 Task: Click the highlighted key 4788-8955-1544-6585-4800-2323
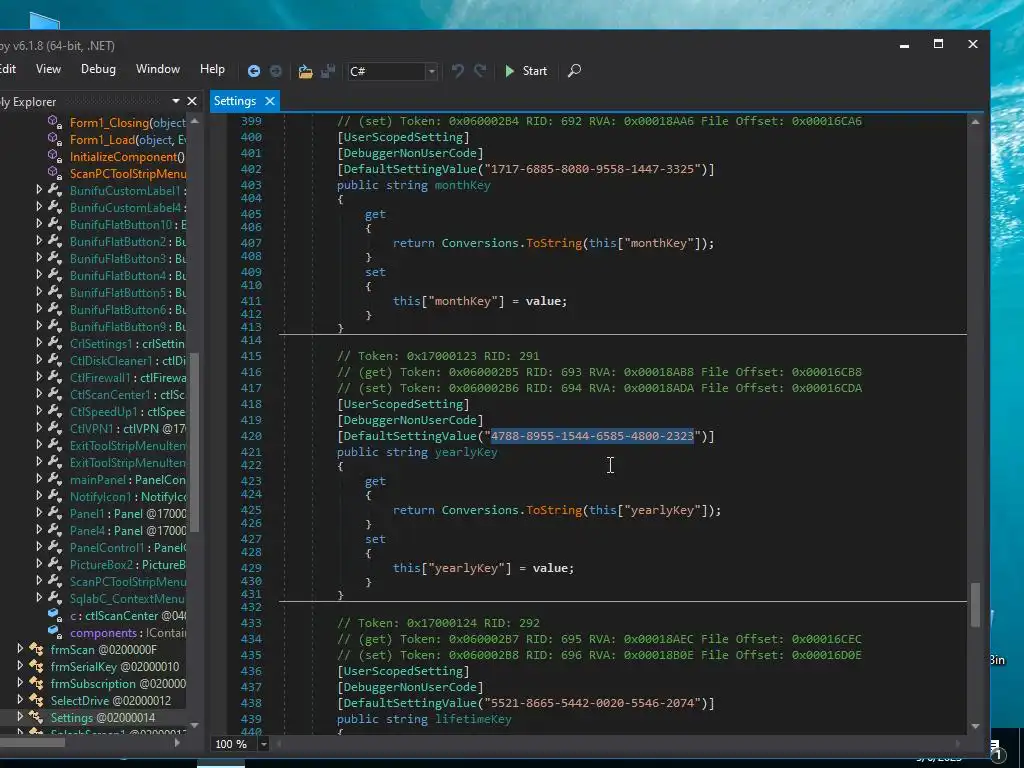tap(592, 436)
